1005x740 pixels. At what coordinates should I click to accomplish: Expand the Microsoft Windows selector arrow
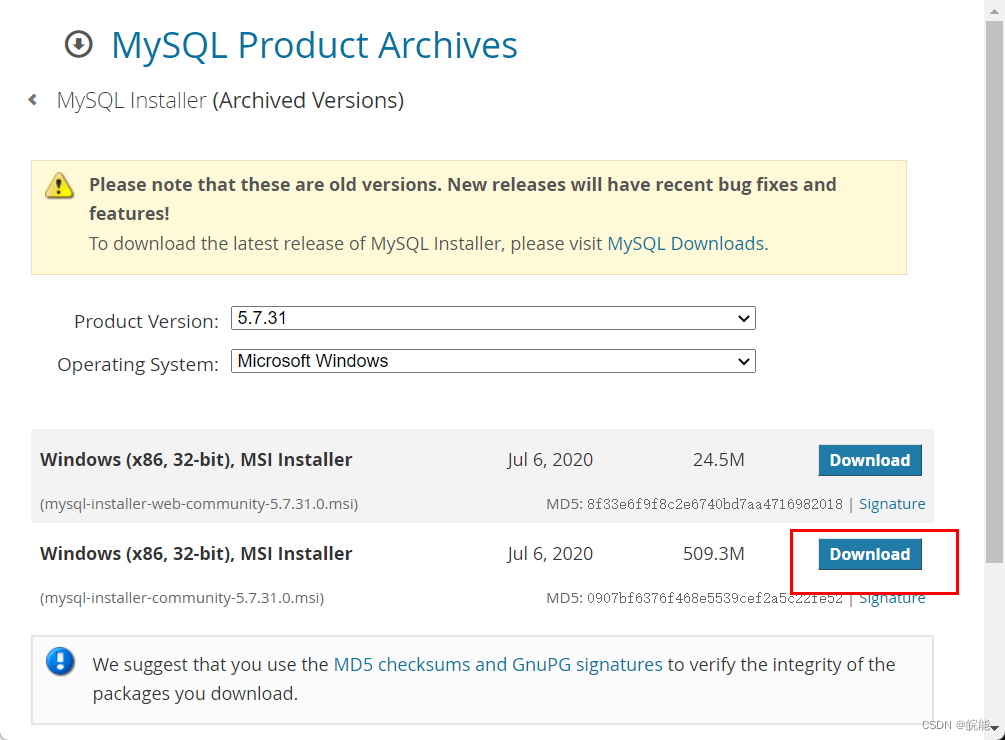(744, 361)
